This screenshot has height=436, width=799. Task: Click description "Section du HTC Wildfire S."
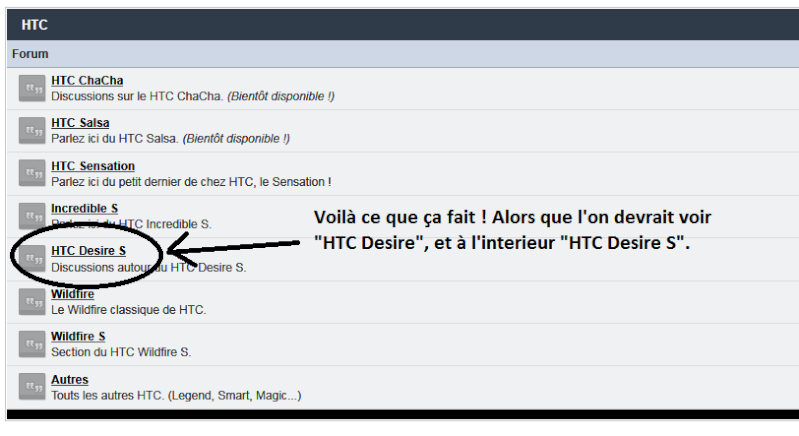pyautogui.click(x=121, y=352)
